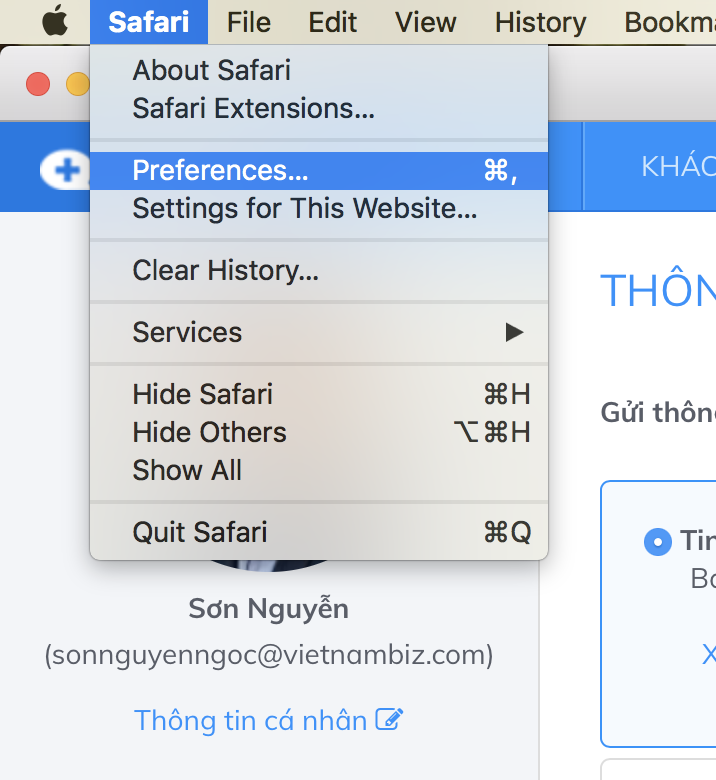Viewport: 716px width, 780px height.
Task: Open the File menu
Action: tap(249, 21)
